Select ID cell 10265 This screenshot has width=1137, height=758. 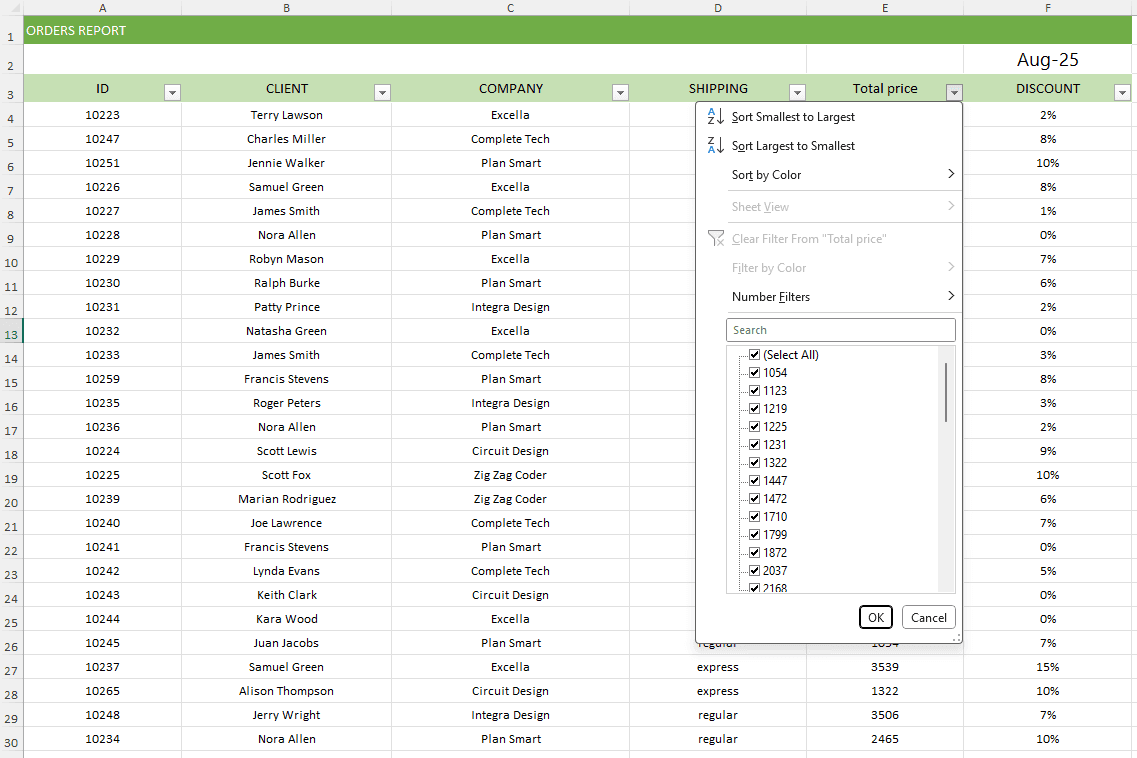102,691
